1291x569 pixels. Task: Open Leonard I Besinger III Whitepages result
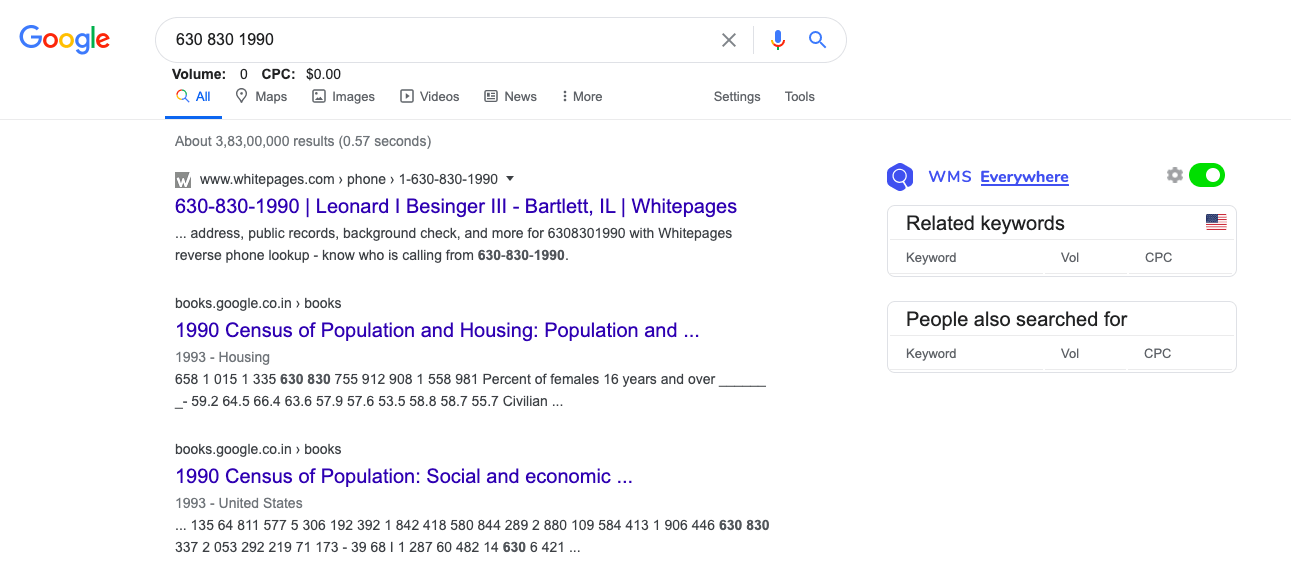tap(456, 207)
